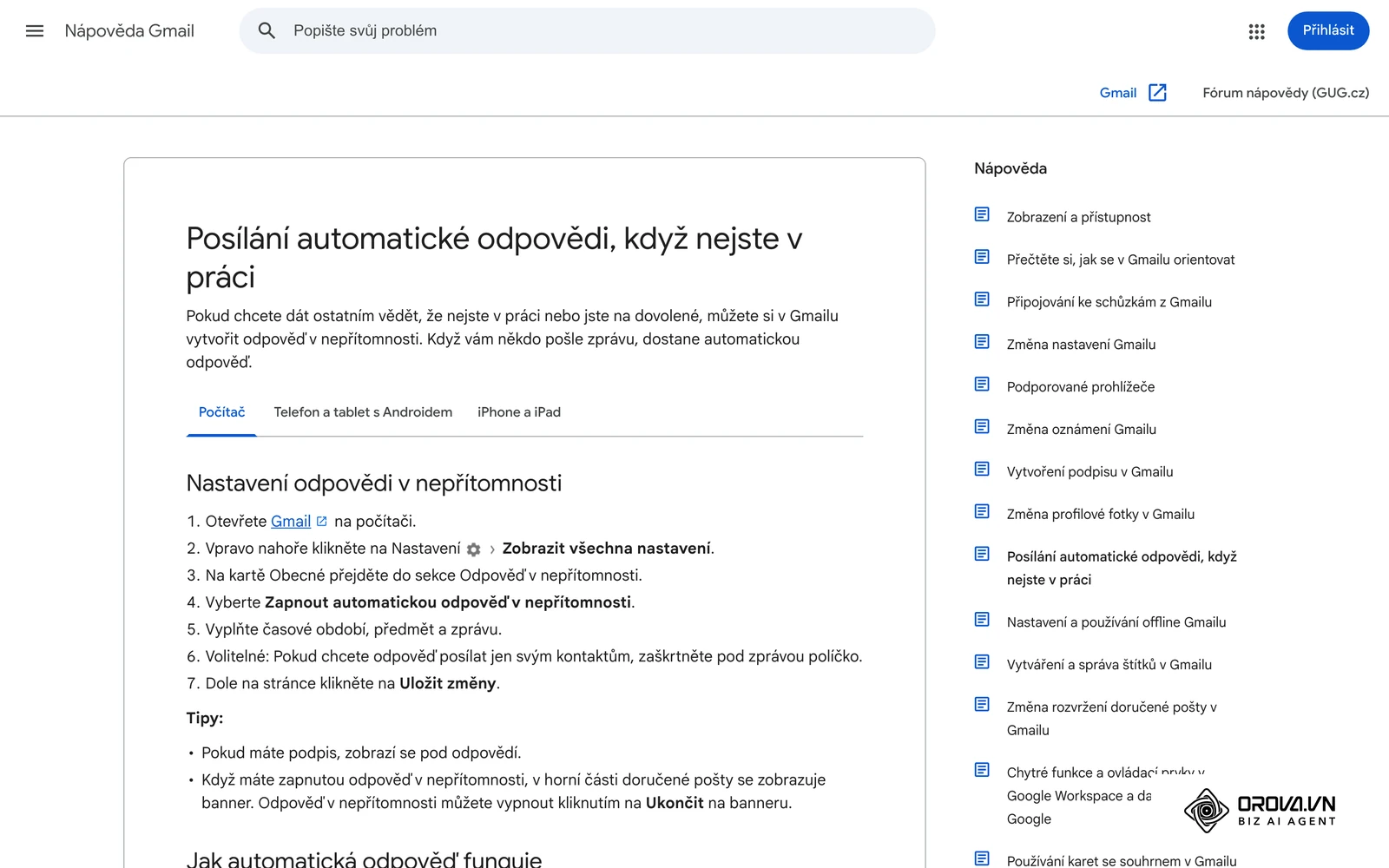Screen dimensions: 1389x868
Task: Open Změna oznámení Gmailu topic
Action: (1081, 430)
